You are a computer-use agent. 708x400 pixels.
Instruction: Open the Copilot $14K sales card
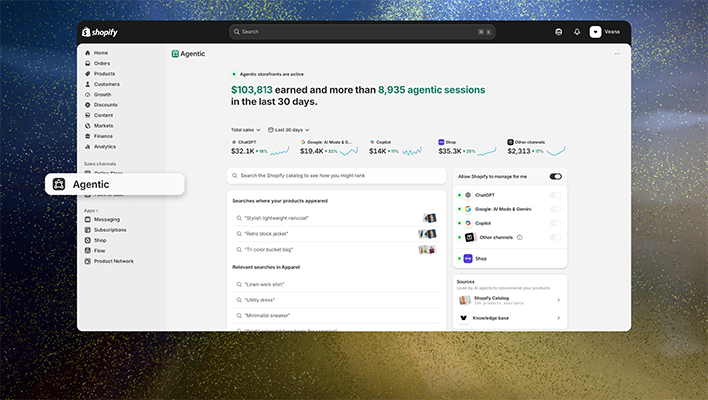coord(396,148)
